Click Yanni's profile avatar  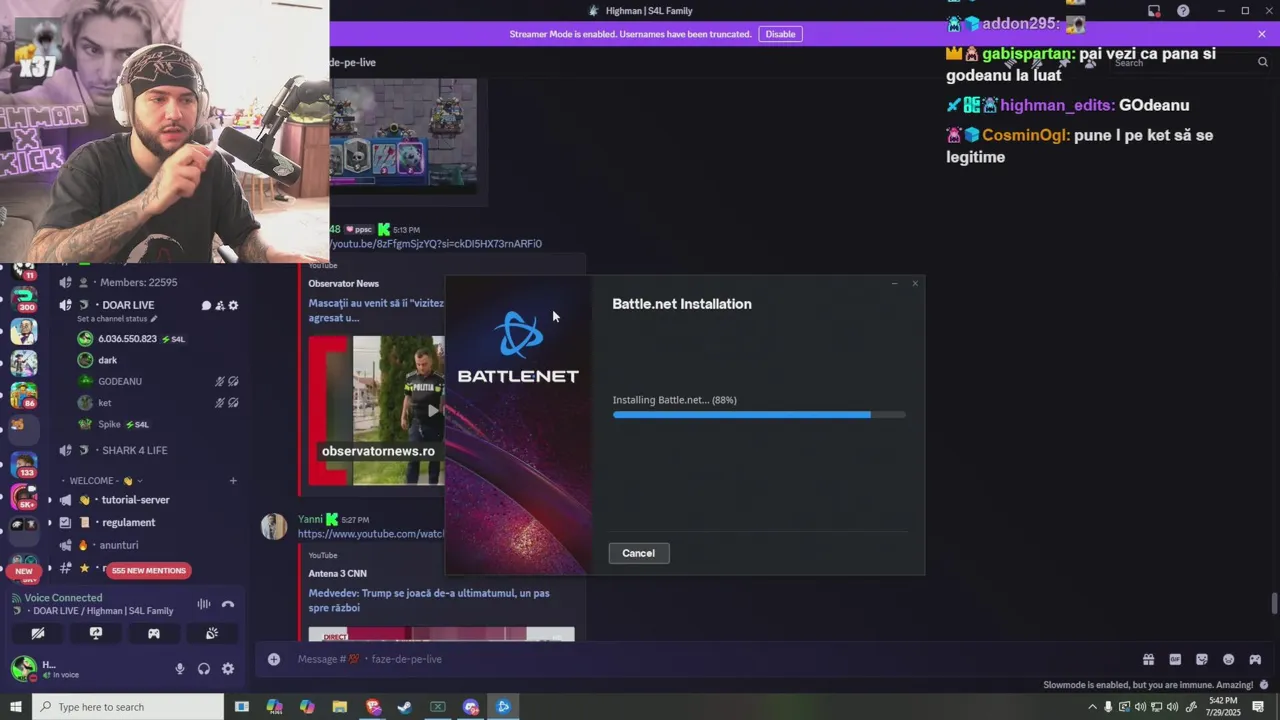(x=274, y=526)
